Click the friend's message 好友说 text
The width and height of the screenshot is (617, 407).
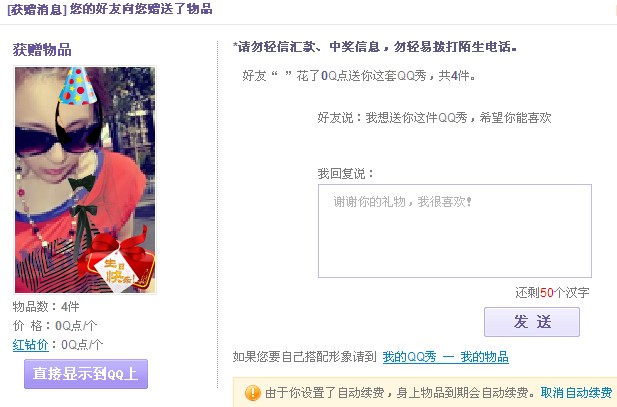(x=434, y=117)
